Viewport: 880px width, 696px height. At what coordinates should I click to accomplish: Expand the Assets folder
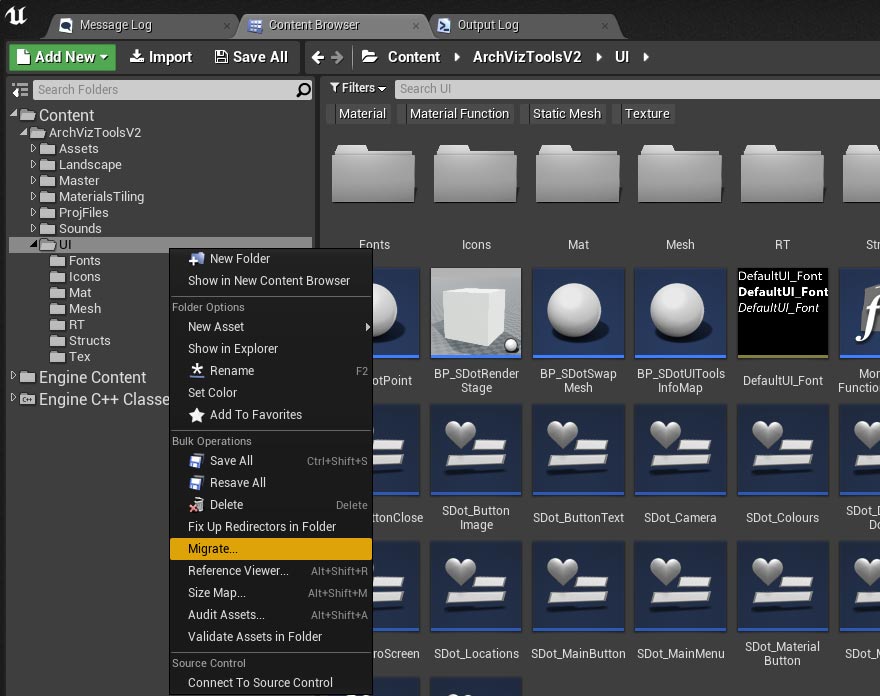pyautogui.click(x=33, y=148)
